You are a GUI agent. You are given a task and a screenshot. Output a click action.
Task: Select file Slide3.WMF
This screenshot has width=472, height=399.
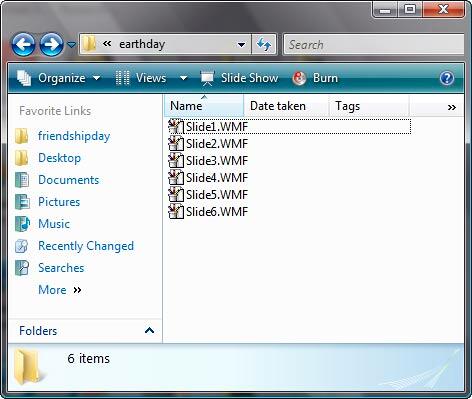point(217,161)
